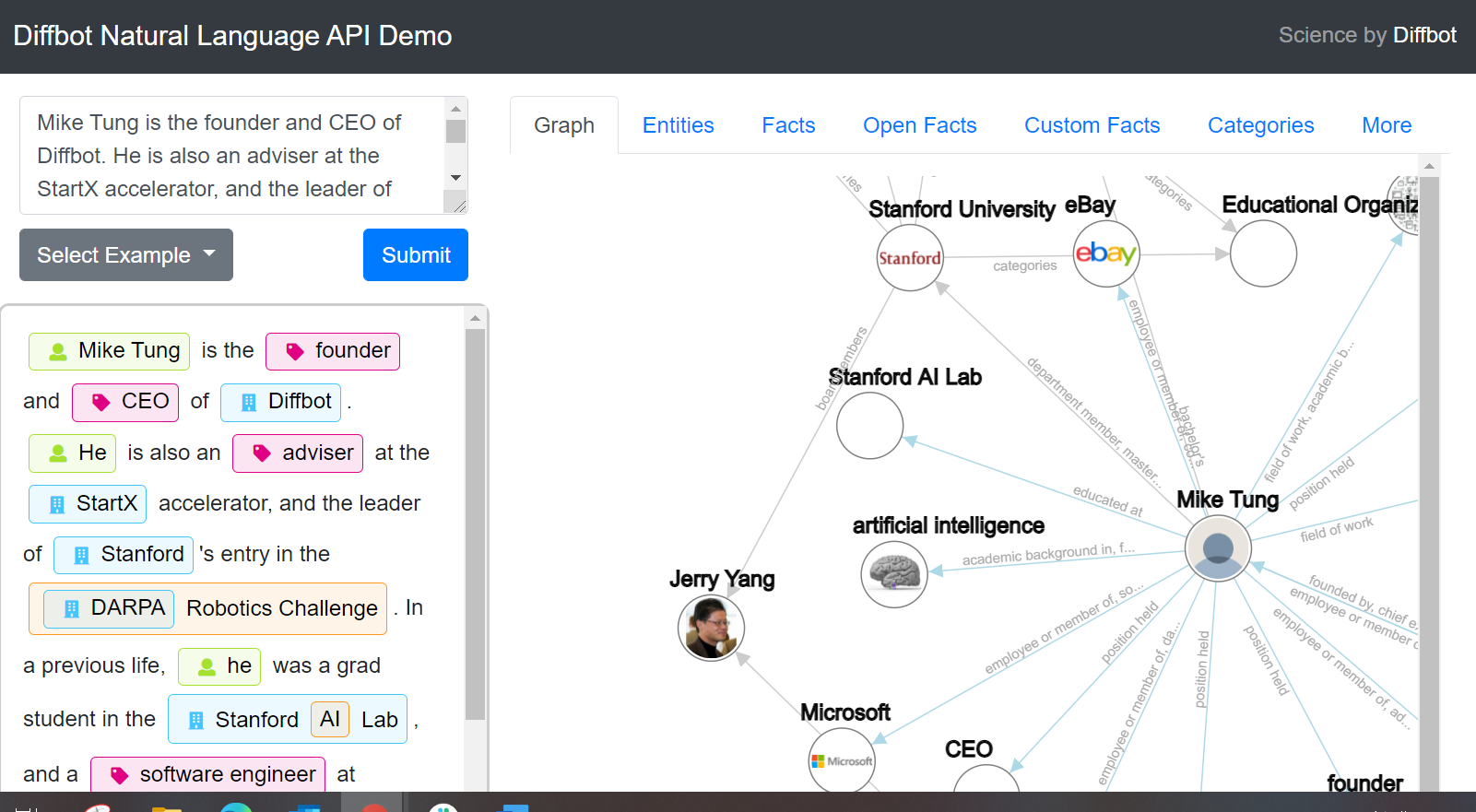Click the annotated text panel scroll-up arrow
Image resolution: width=1476 pixels, height=812 pixels.
(475, 318)
